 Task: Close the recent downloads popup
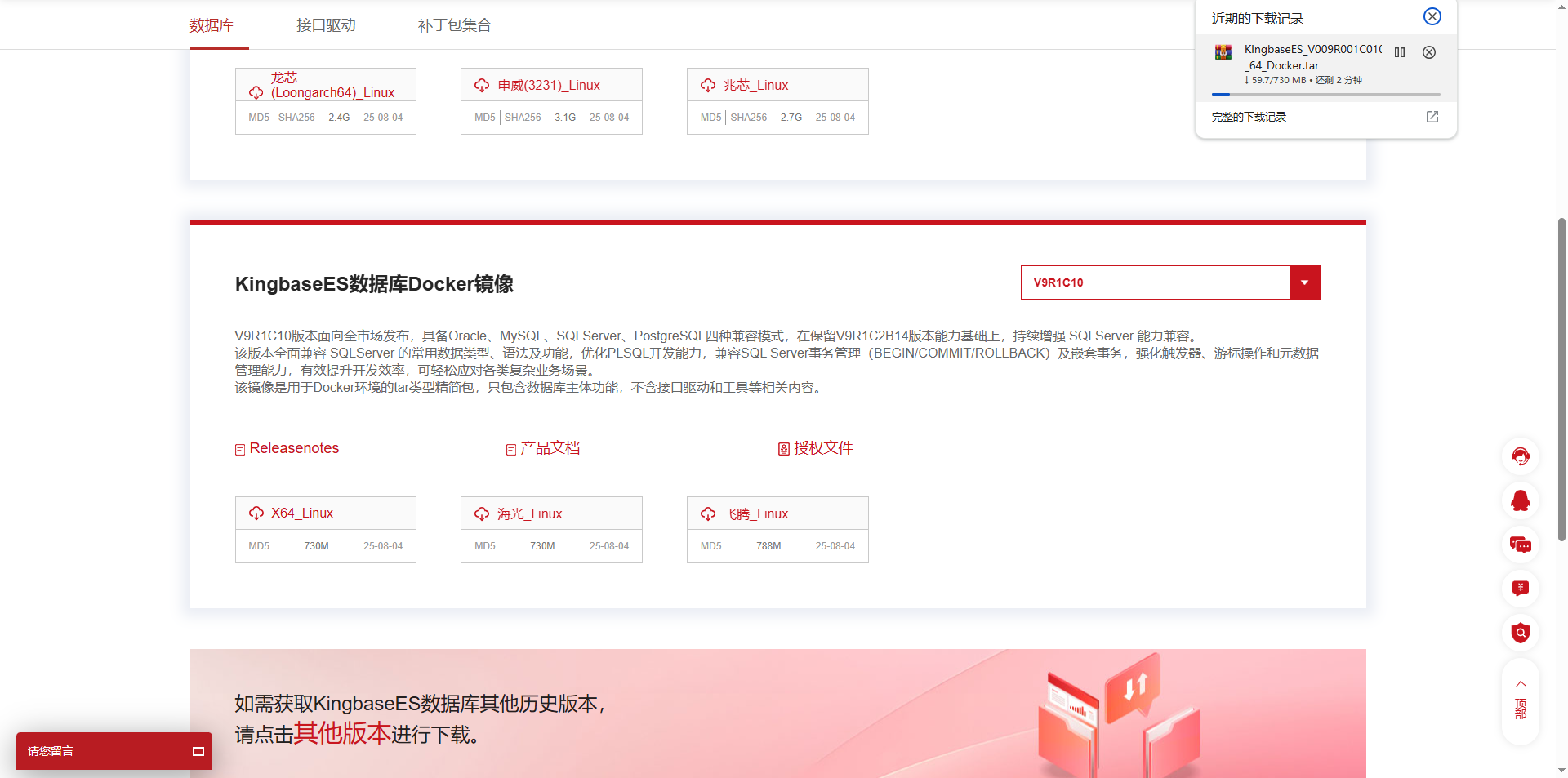(1432, 16)
